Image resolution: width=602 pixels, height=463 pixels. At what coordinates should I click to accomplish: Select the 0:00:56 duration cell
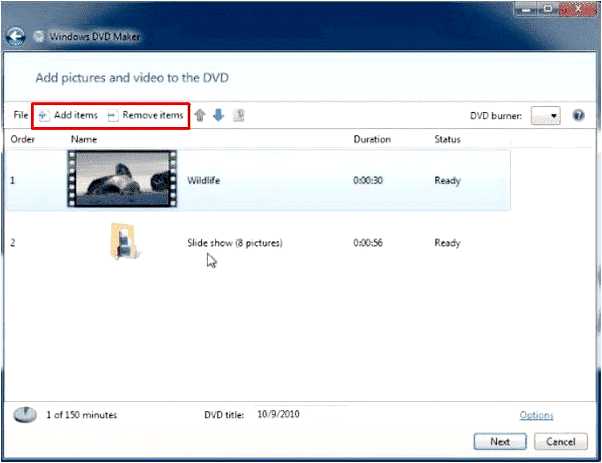coord(368,243)
